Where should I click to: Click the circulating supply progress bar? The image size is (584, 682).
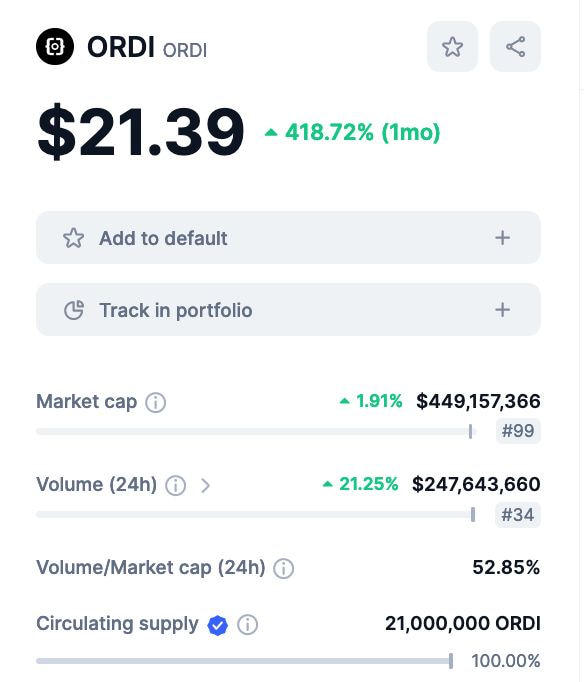click(245, 661)
